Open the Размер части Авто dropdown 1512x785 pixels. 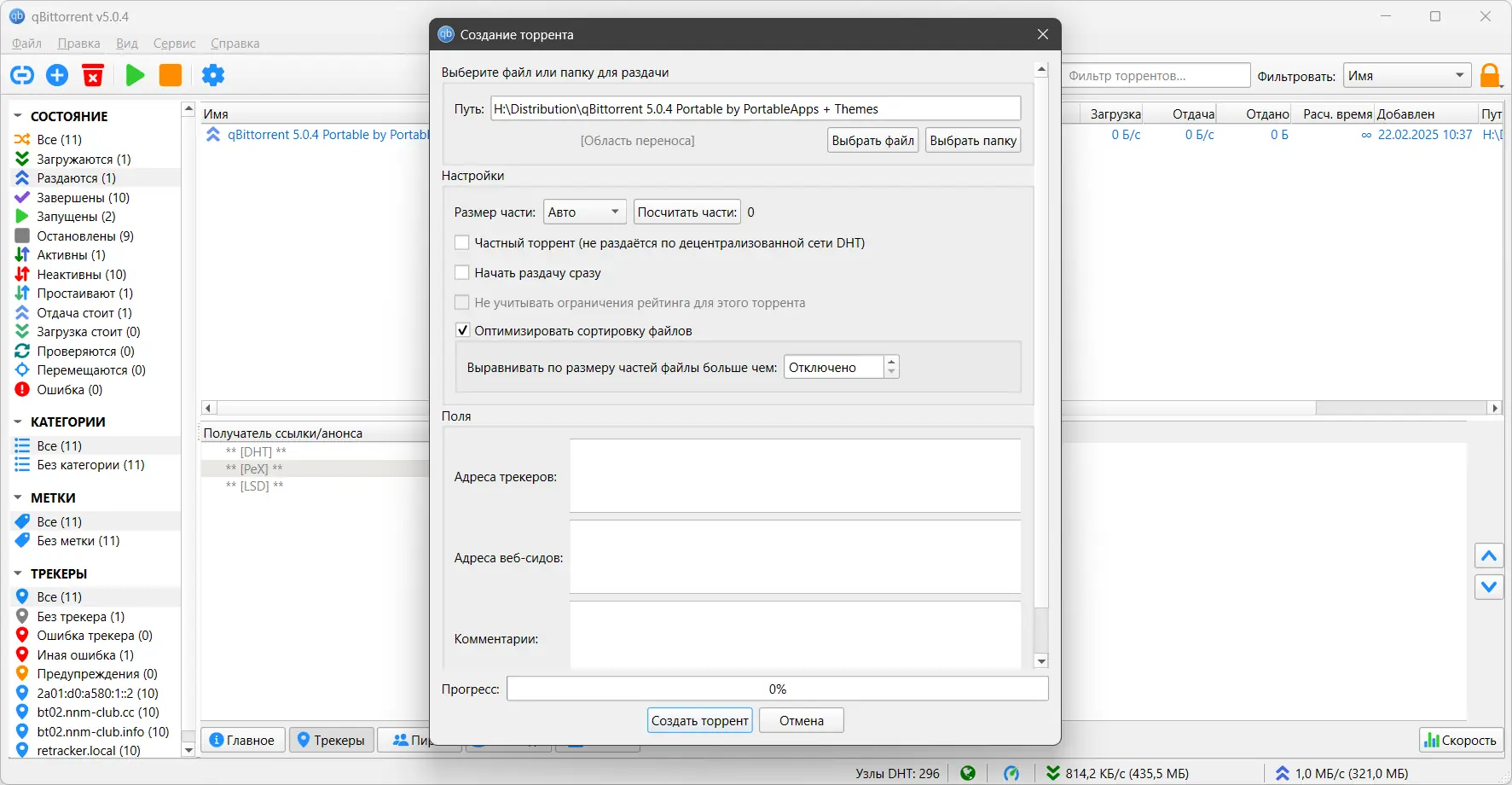(584, 212)
